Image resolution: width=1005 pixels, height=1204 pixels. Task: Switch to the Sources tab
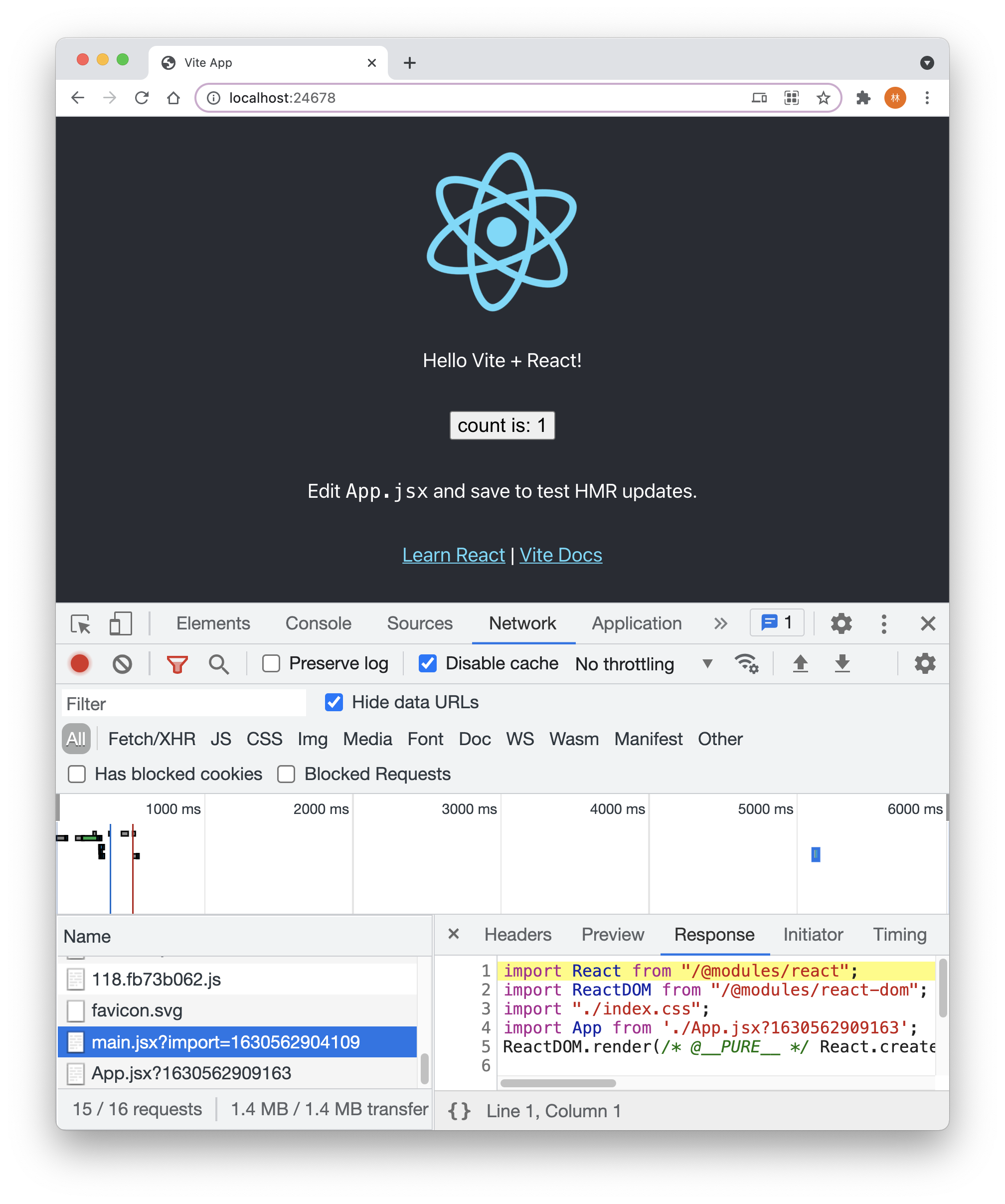pos(420,624)
